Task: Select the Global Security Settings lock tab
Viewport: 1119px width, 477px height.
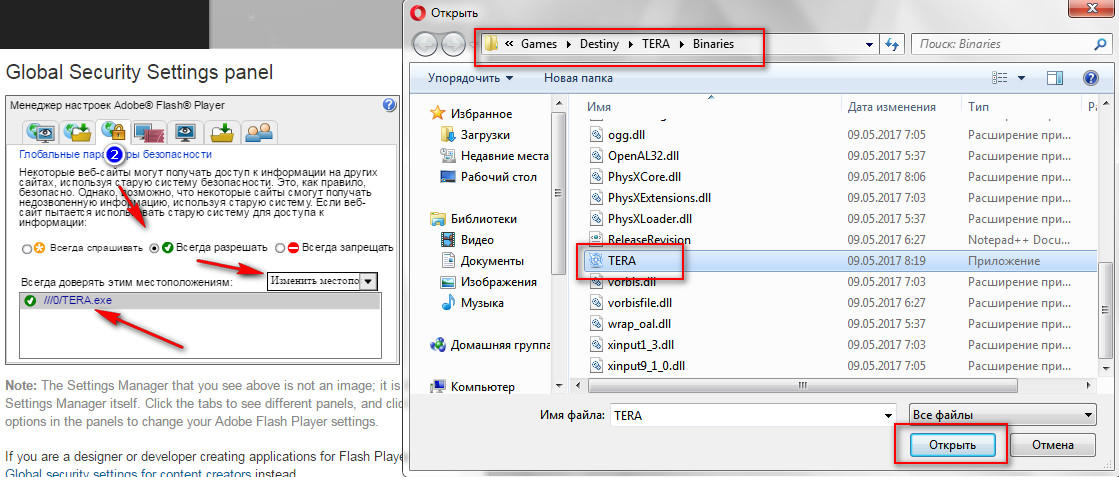Action: click(113, 131)
